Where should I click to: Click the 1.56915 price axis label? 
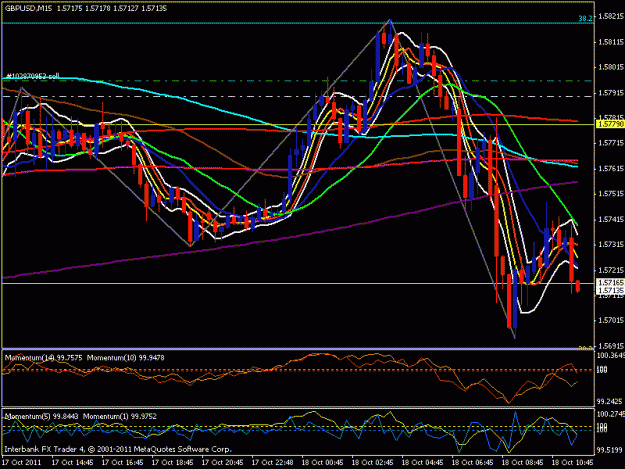click(x=611, y=346)
